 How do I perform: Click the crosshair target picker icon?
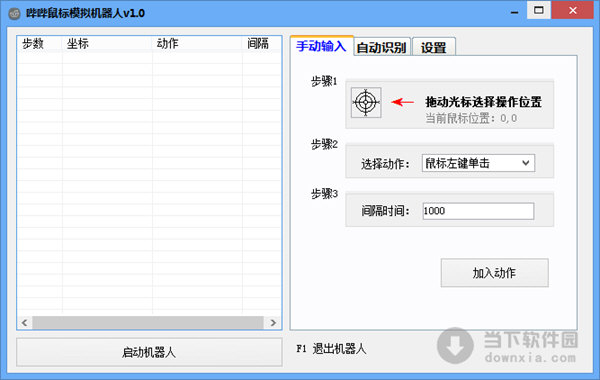(366, 102)
